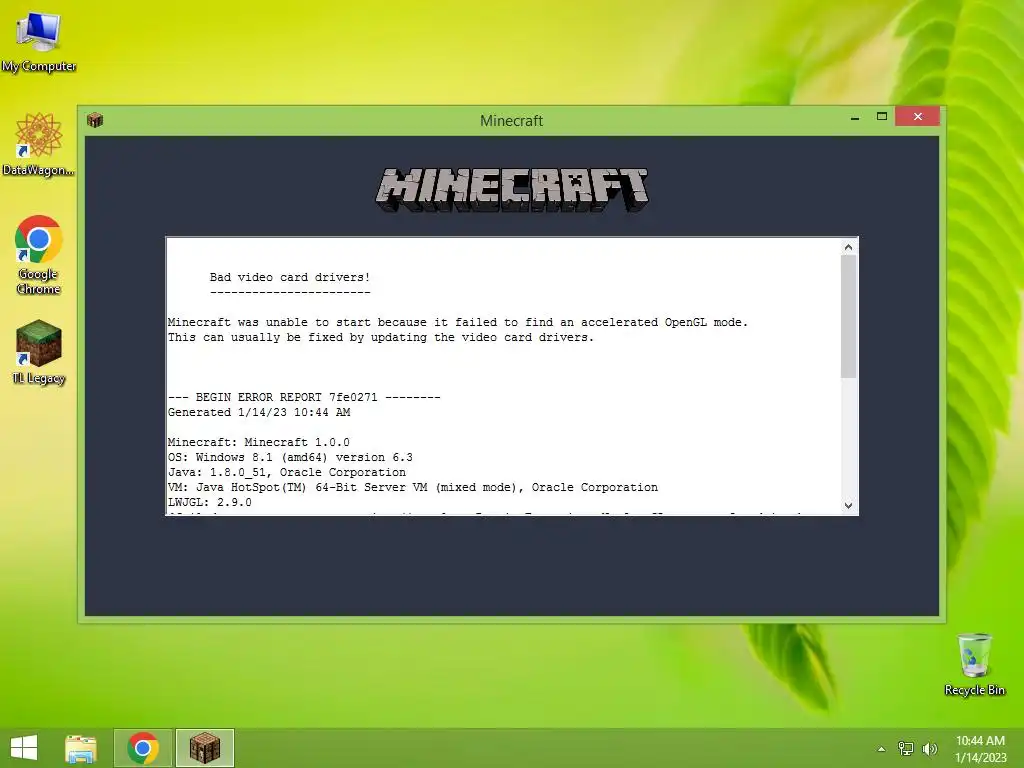Click the 'Java: 1.8.0_51, Oracle Corporation' line

coord(287,472)
